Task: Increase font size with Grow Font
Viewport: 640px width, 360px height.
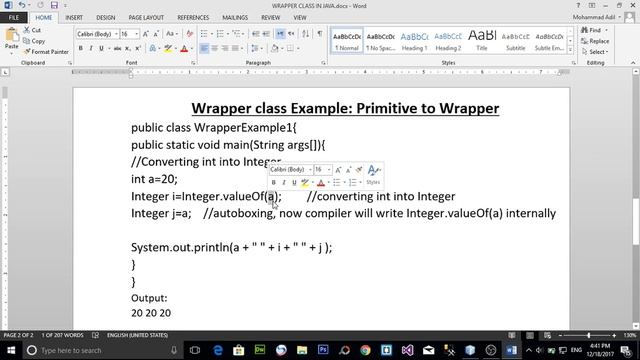Action: tap(146, 34)
